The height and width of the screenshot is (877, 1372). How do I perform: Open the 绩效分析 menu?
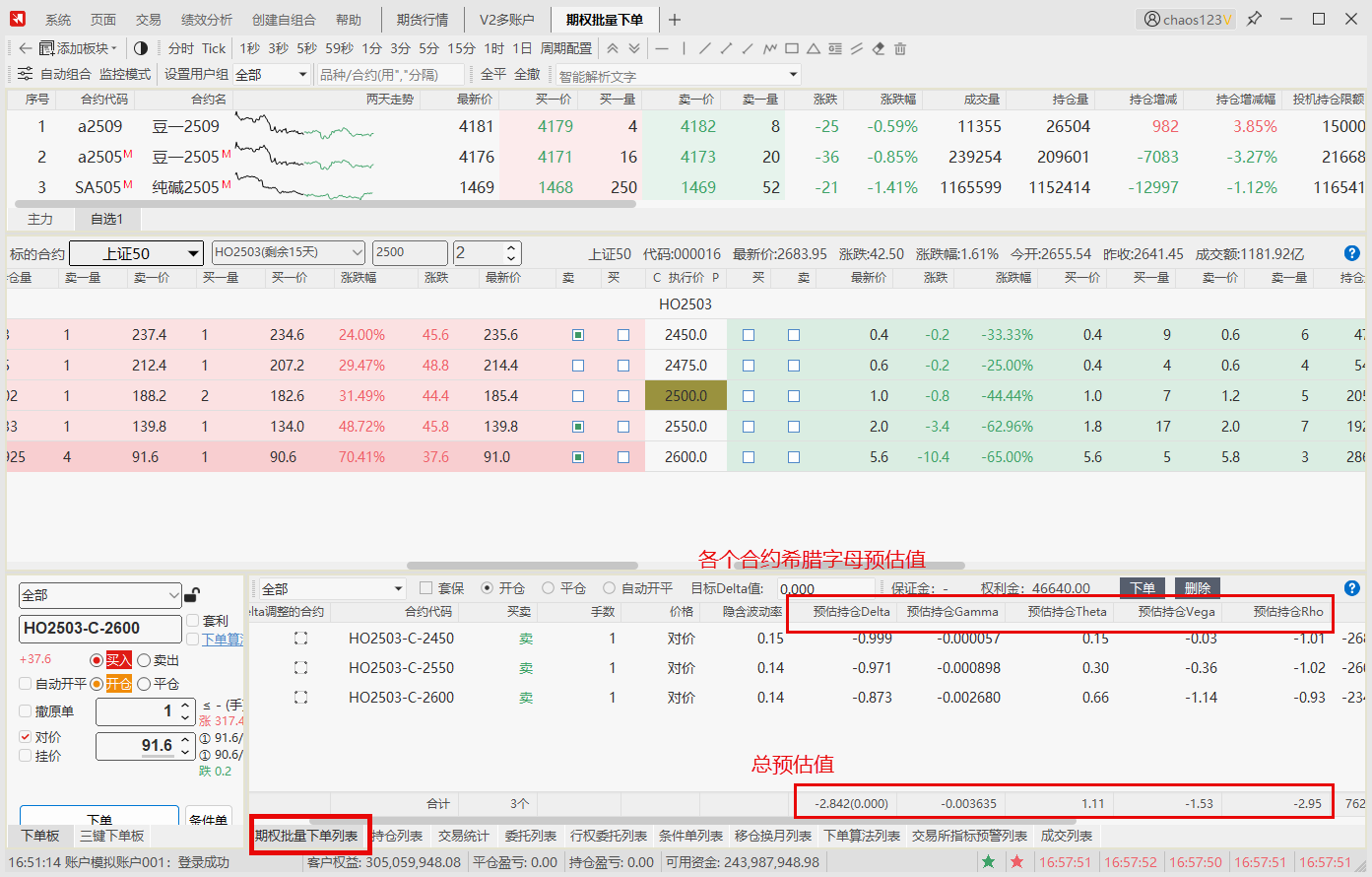[207, 20]
